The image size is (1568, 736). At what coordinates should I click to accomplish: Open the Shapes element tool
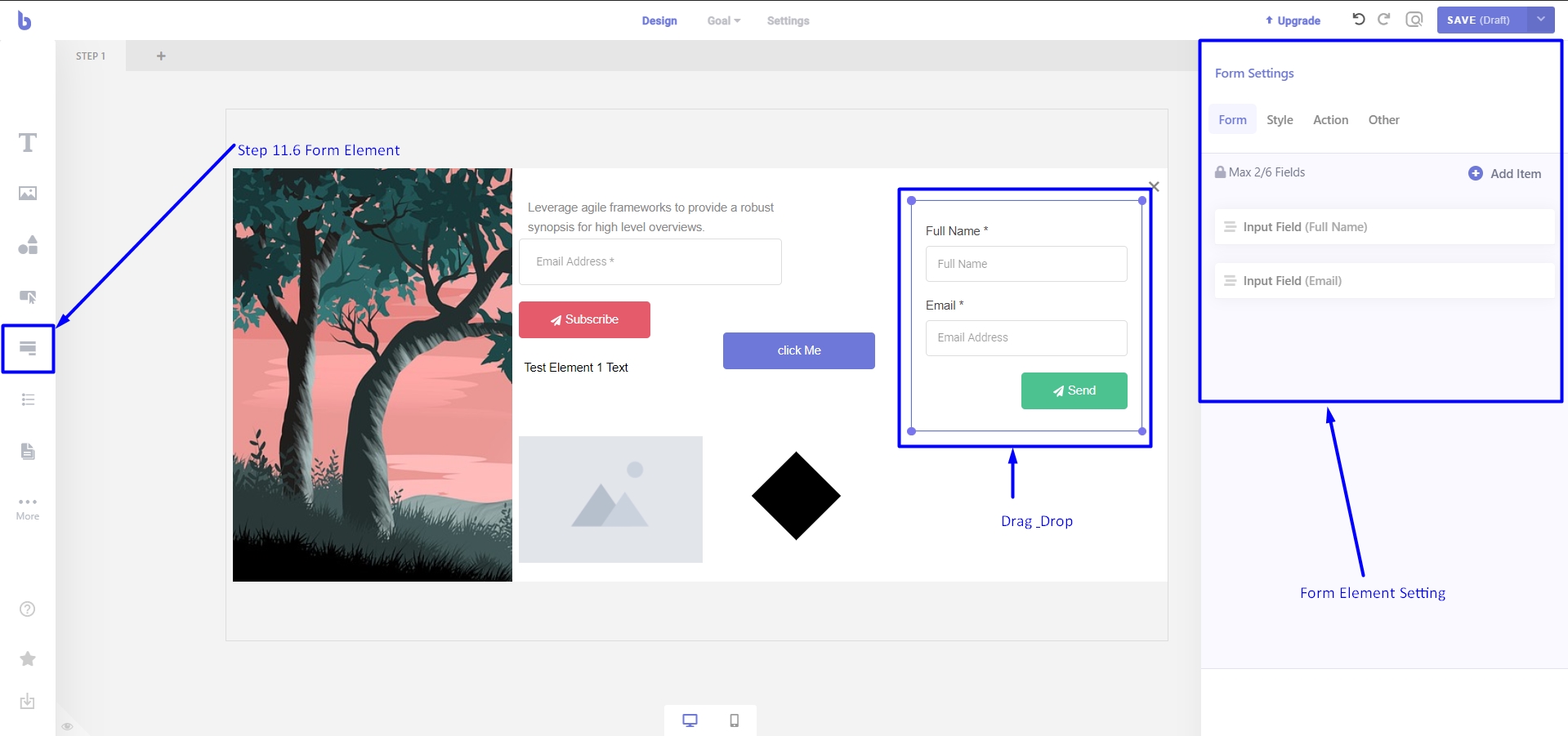[28, 245]
